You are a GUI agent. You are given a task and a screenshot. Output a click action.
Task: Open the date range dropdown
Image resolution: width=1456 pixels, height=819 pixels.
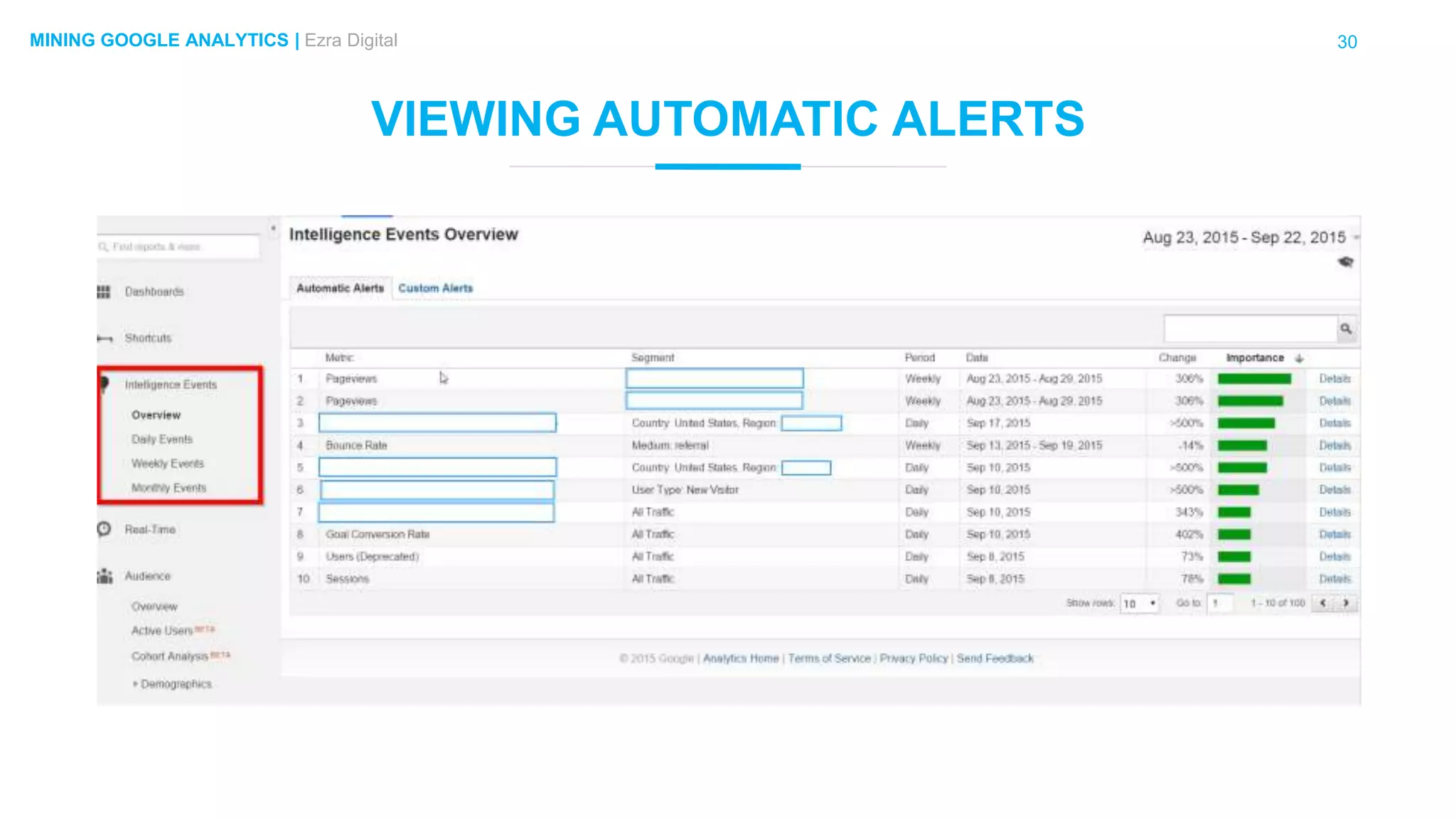click(1357, 237)
